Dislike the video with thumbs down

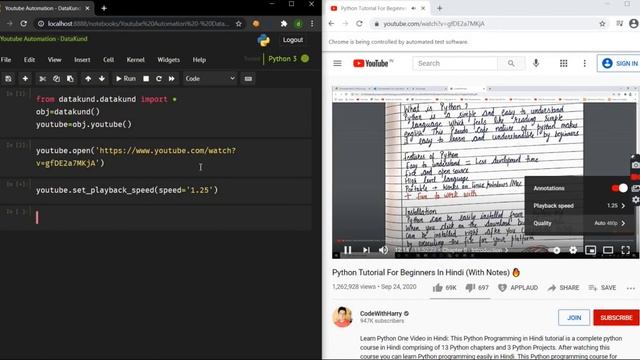(x=477, y=288)
